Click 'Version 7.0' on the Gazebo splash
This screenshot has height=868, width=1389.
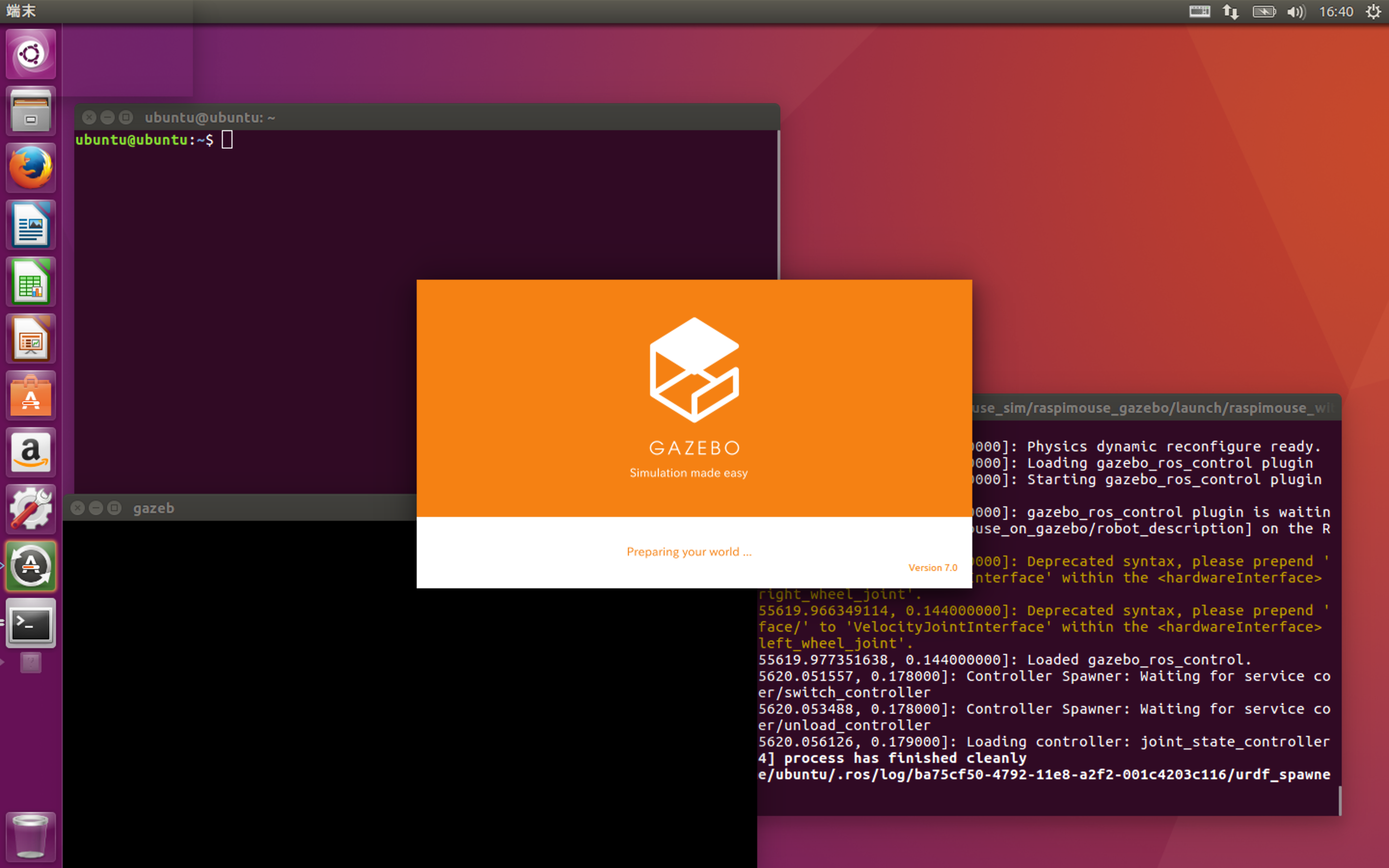point(933,568)
